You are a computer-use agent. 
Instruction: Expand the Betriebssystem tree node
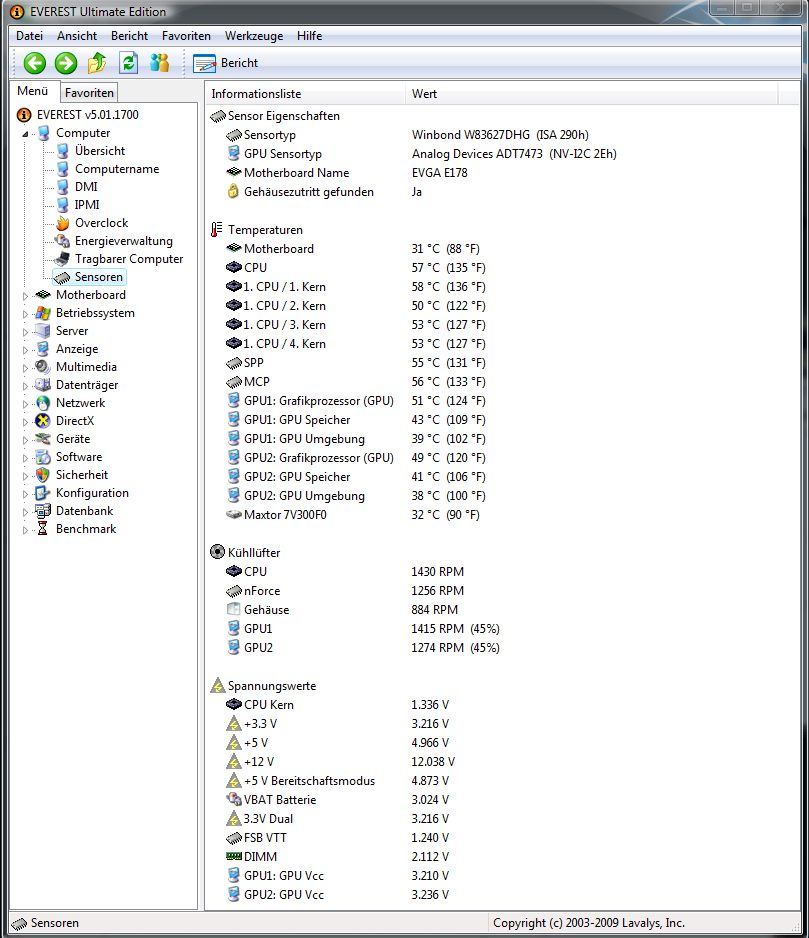point(25,314)
